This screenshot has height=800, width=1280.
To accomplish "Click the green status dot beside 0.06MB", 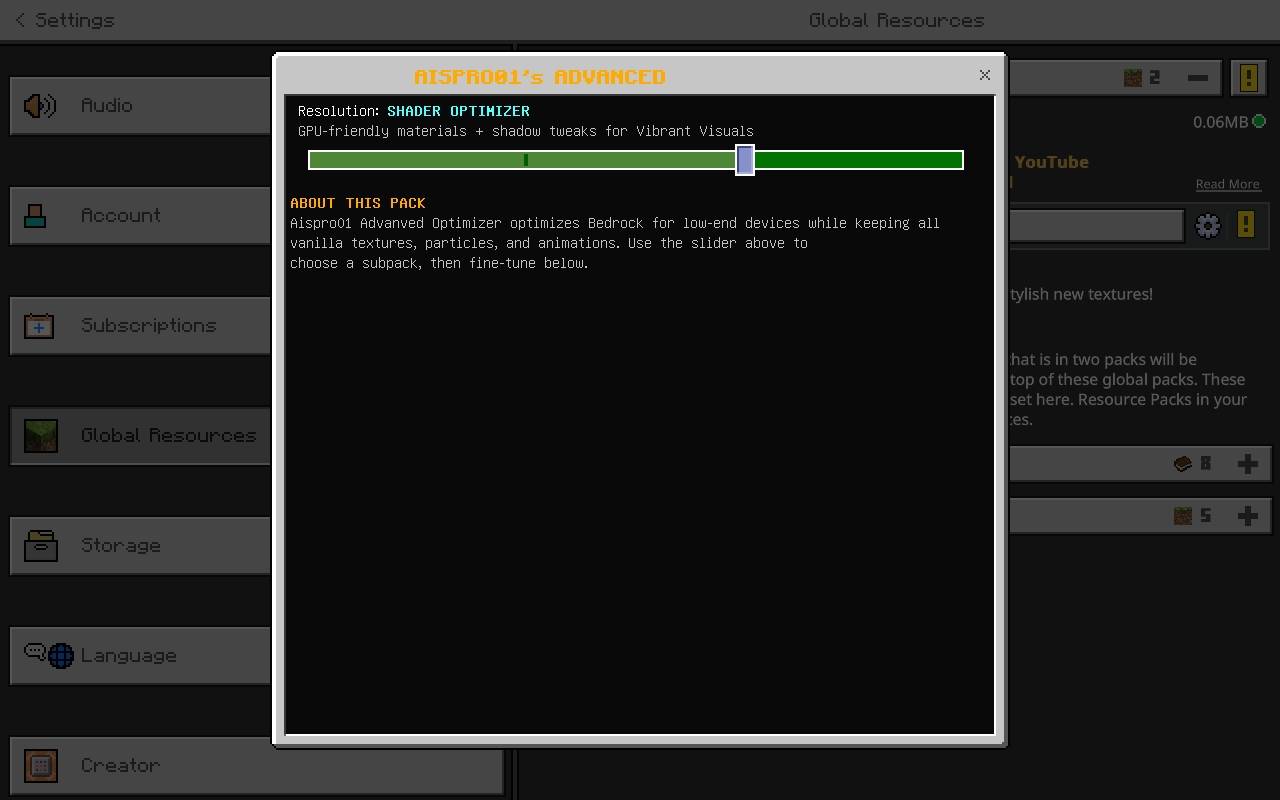I will pyautogui.click(x=1259, y=122).
